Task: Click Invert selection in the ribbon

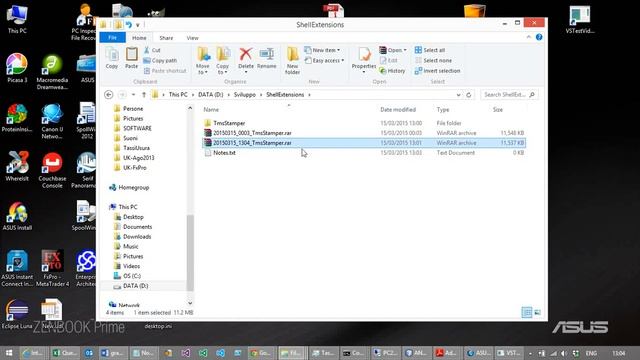Action: [437, 71]
